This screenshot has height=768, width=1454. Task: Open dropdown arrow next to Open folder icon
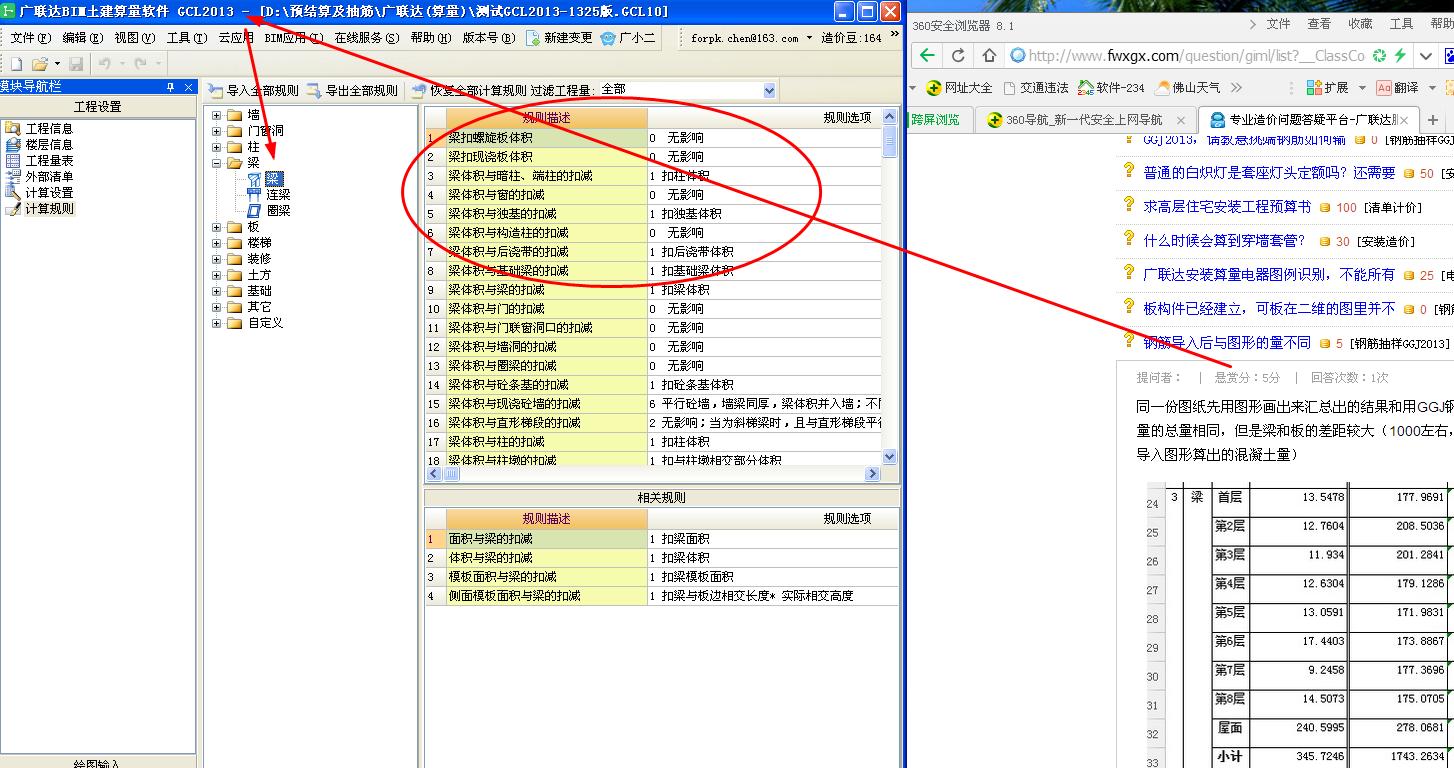coord(56,64)
